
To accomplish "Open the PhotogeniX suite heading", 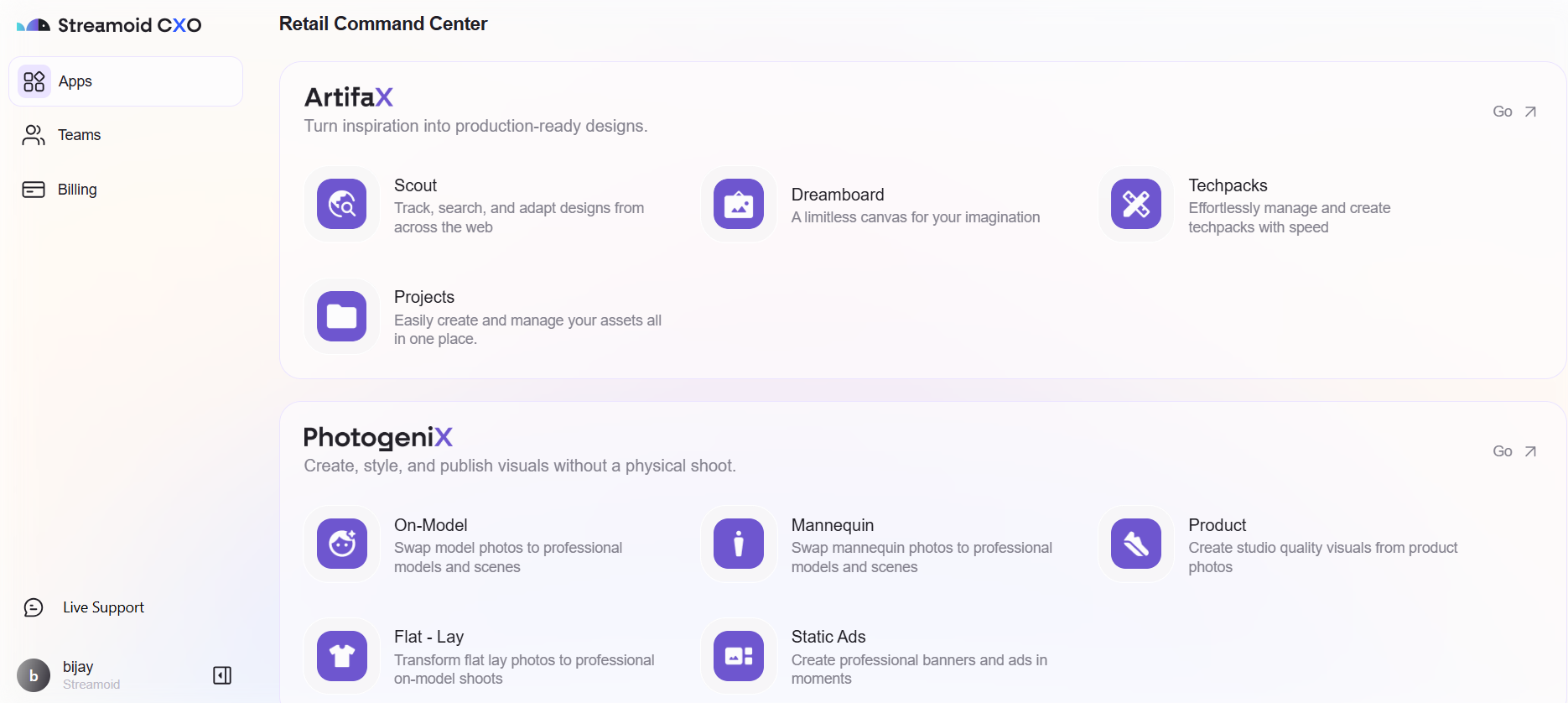I will pyautogui.click(x=377, y=437).
